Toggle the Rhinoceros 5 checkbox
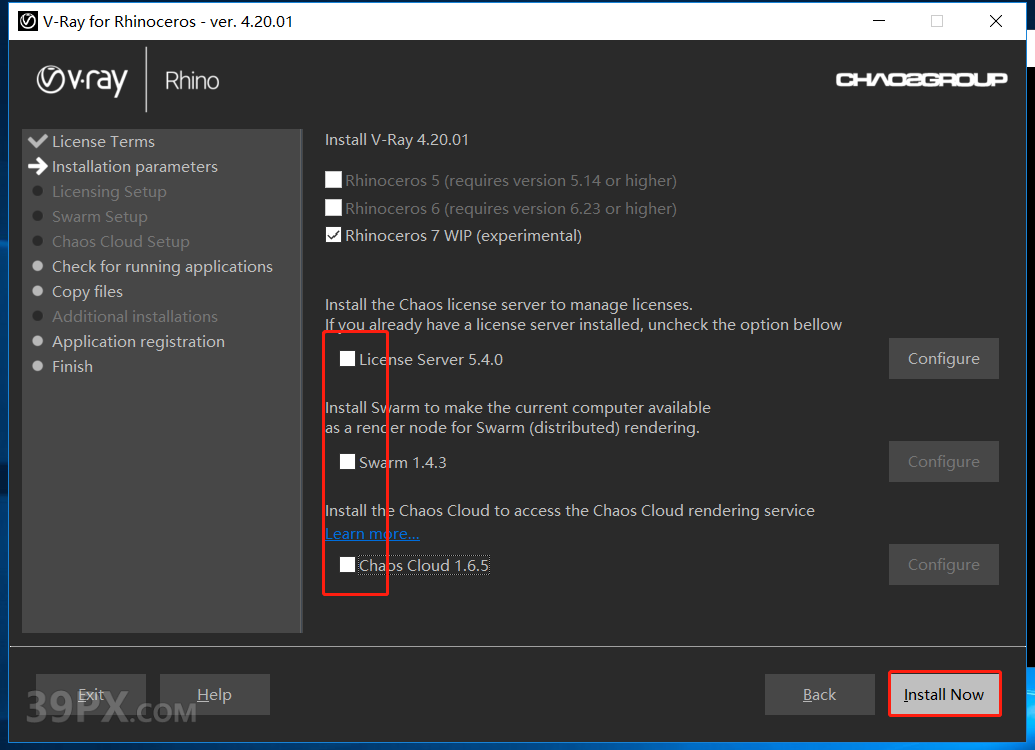The width and height of the screenshot is (1035, 750). click(334, 180)
